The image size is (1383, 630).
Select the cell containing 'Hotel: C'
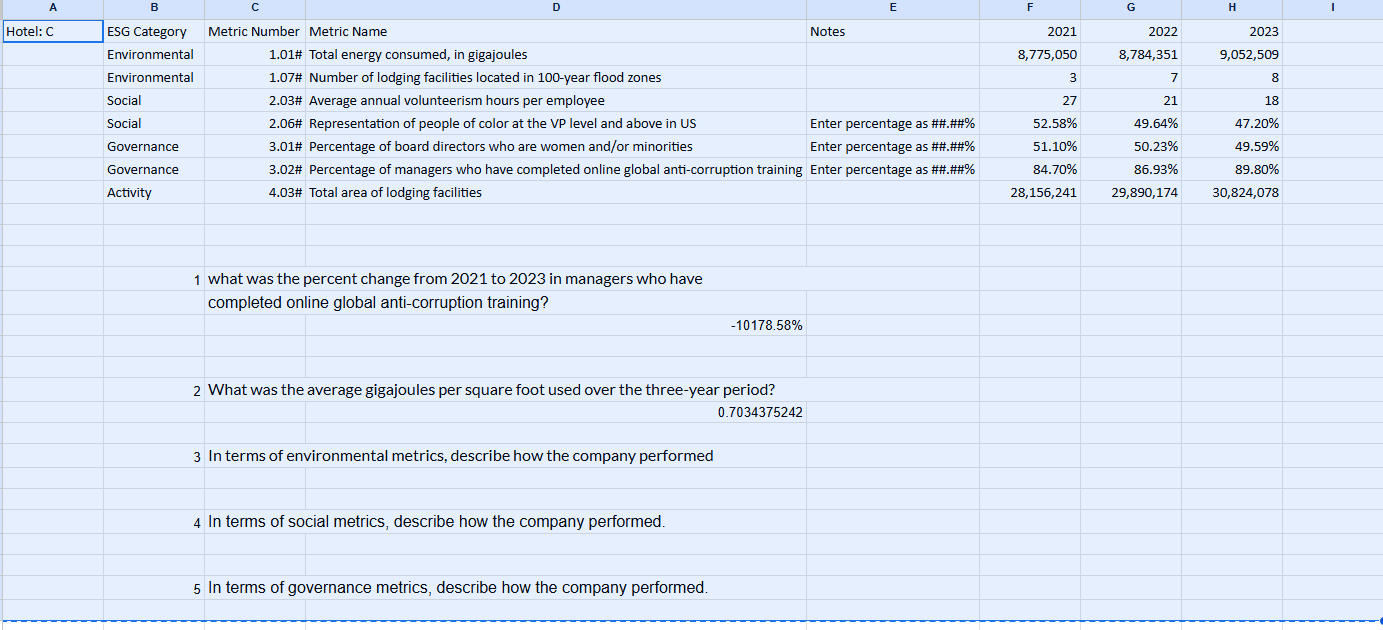click(52, 31)
